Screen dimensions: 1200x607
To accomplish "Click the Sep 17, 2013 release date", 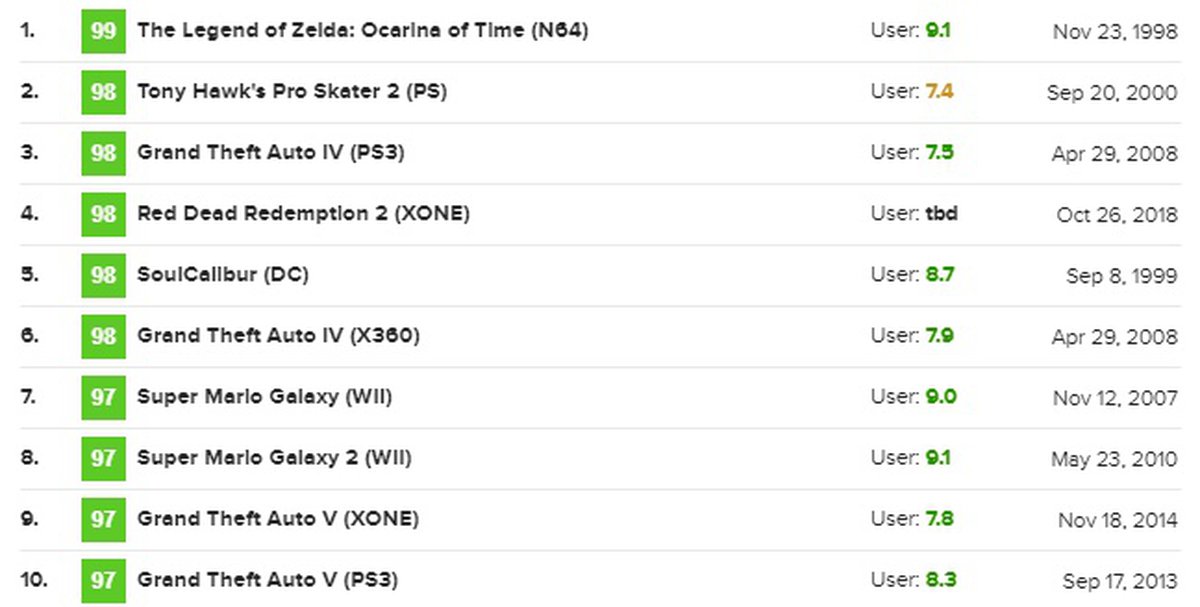I will tap(1120, 581).
